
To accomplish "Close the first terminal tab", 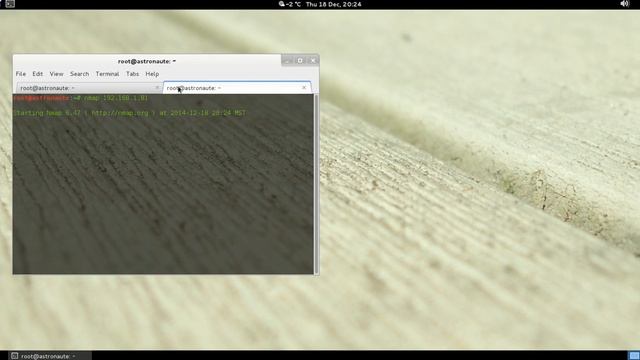I will 157,88.
